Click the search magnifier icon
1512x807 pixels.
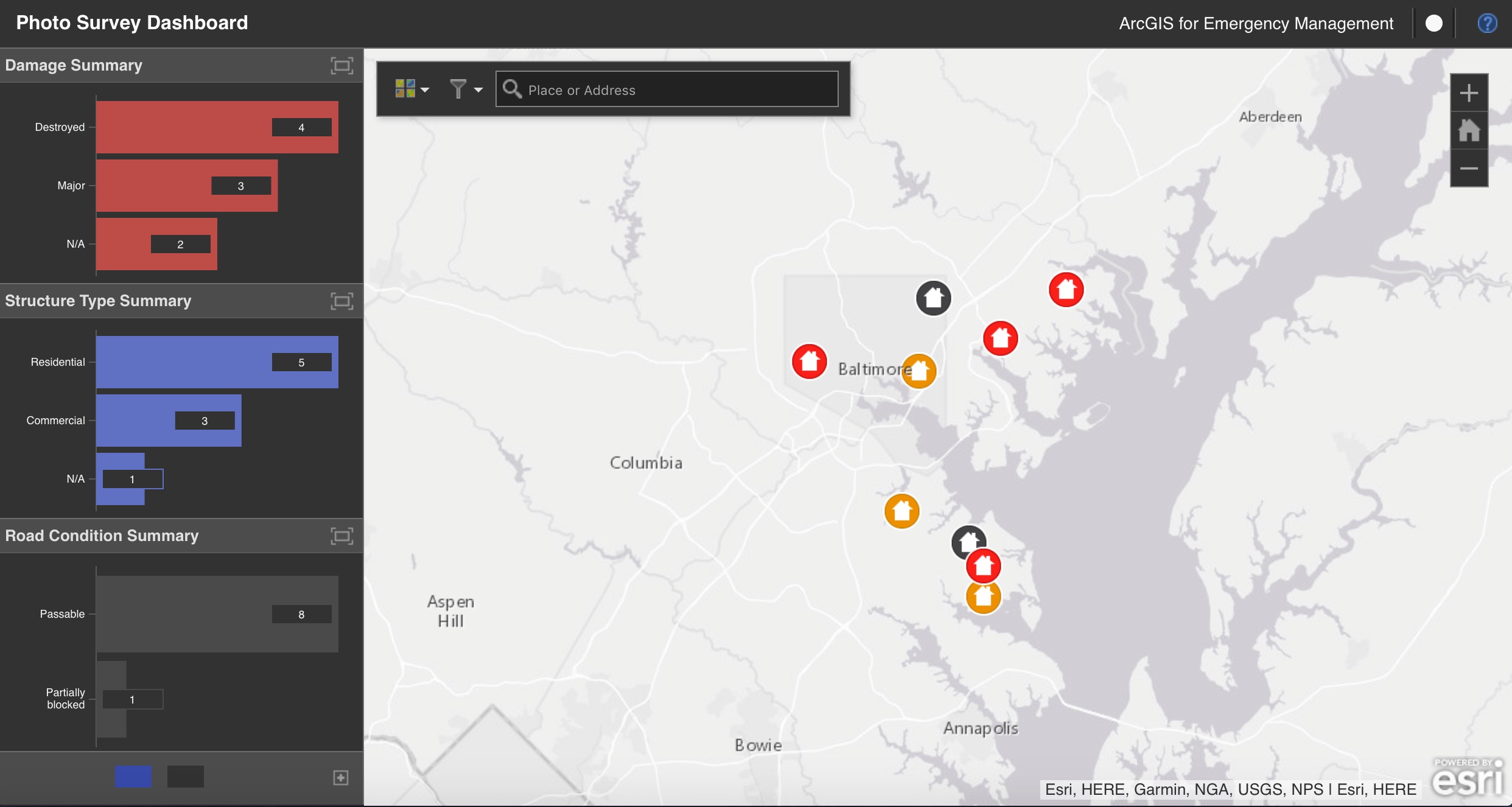(x=512, y=89)
